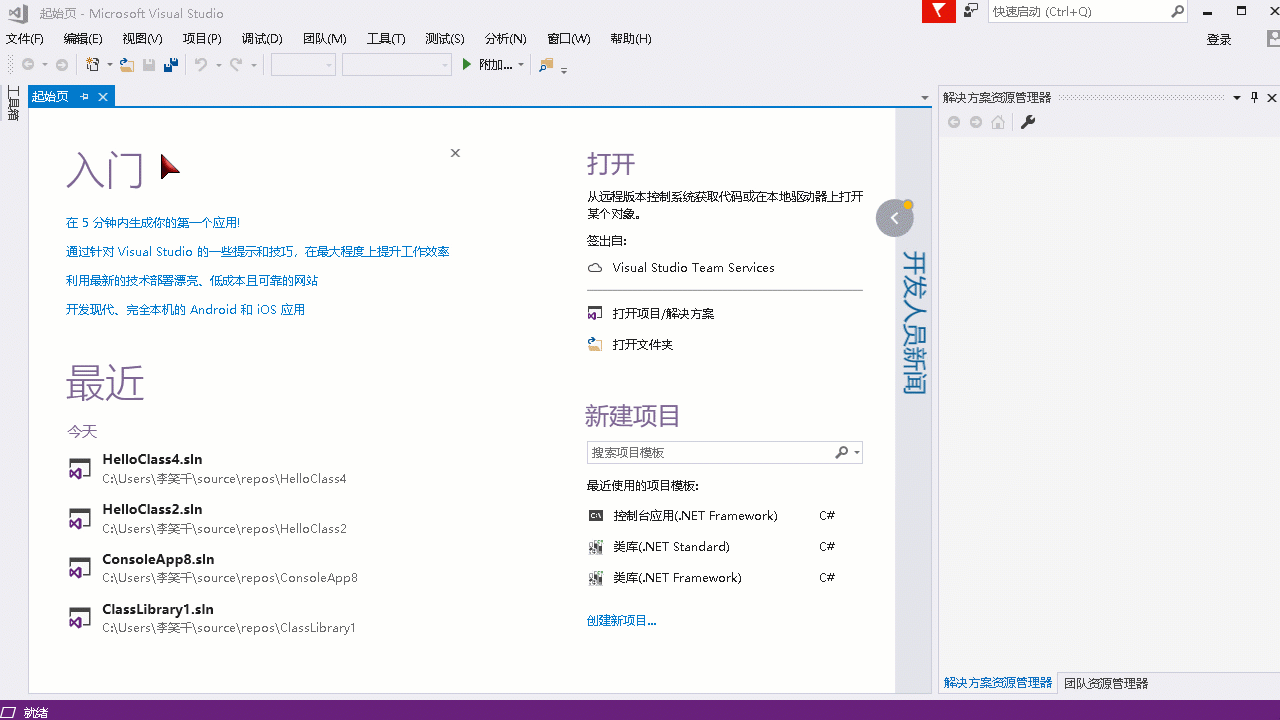Click the 打开项目/解决方案 link
The image size is (1280, 720).
pyautogui.click(x=663, y=314)
